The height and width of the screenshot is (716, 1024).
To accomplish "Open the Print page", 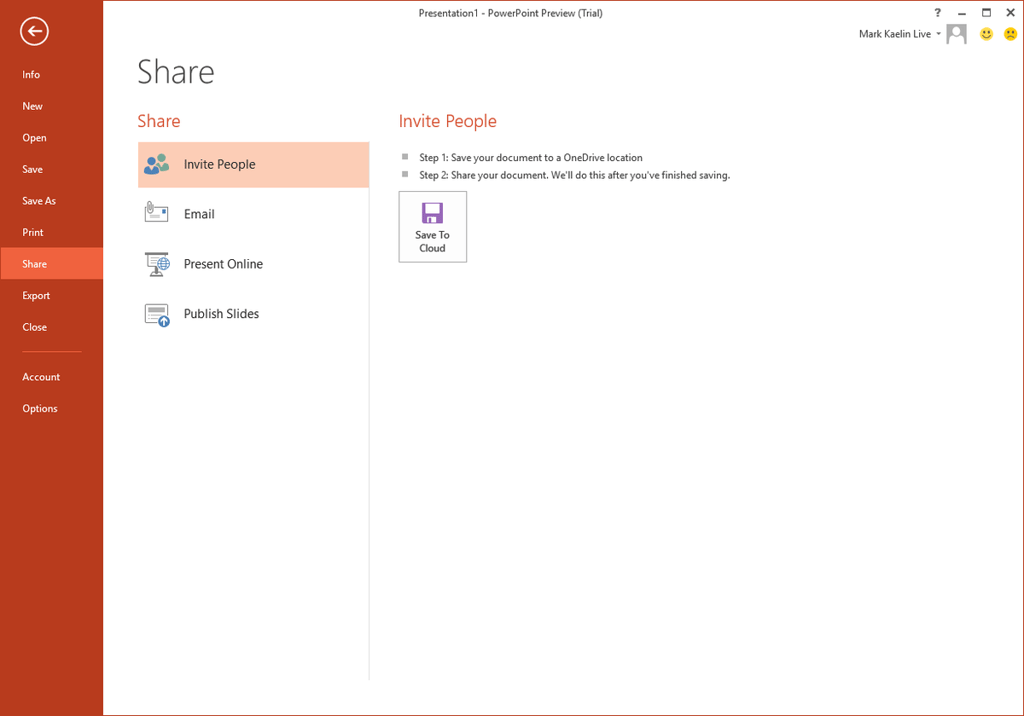I will coord(52,232).
